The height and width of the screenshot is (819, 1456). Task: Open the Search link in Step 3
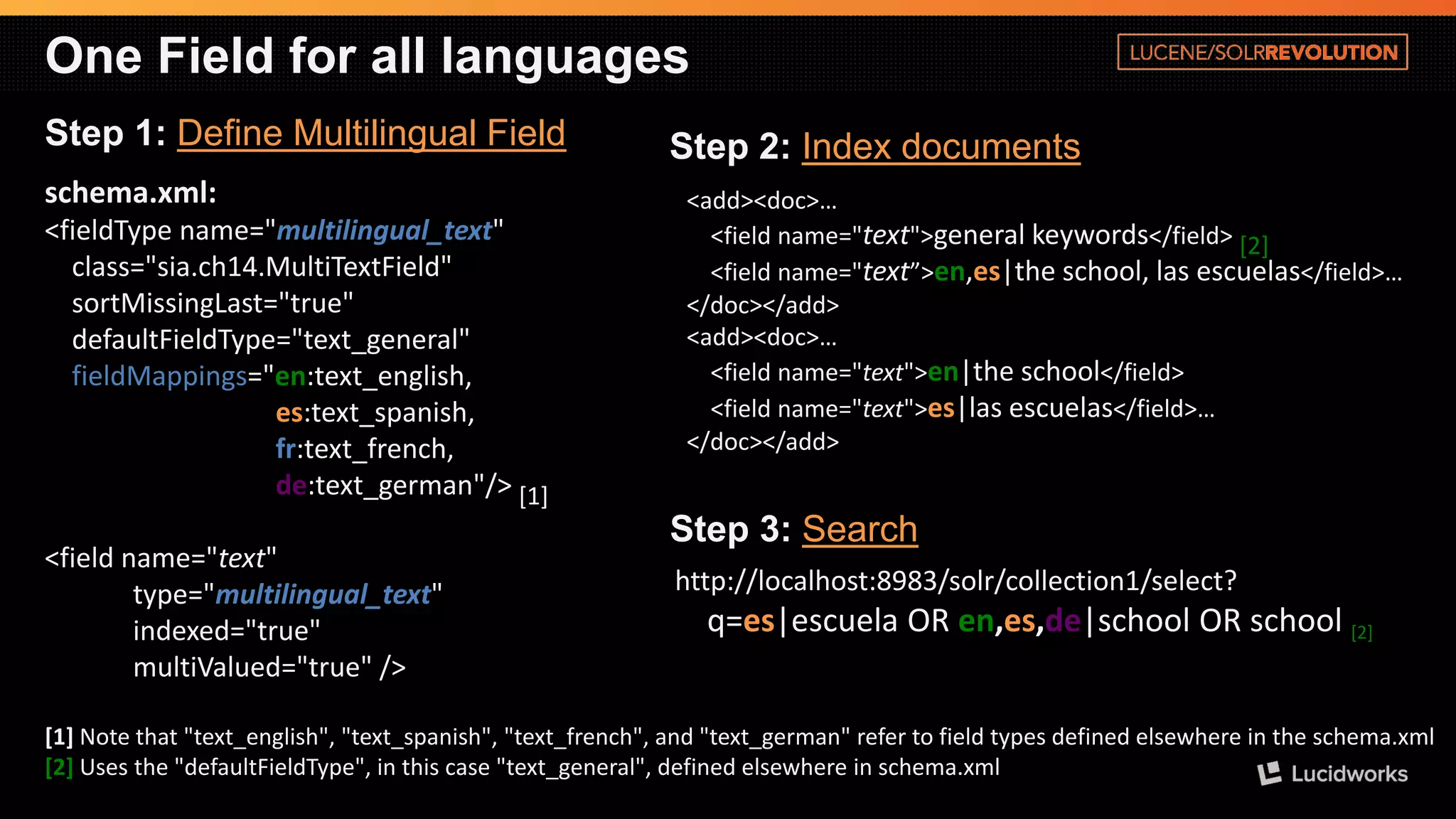coord(860,530)
